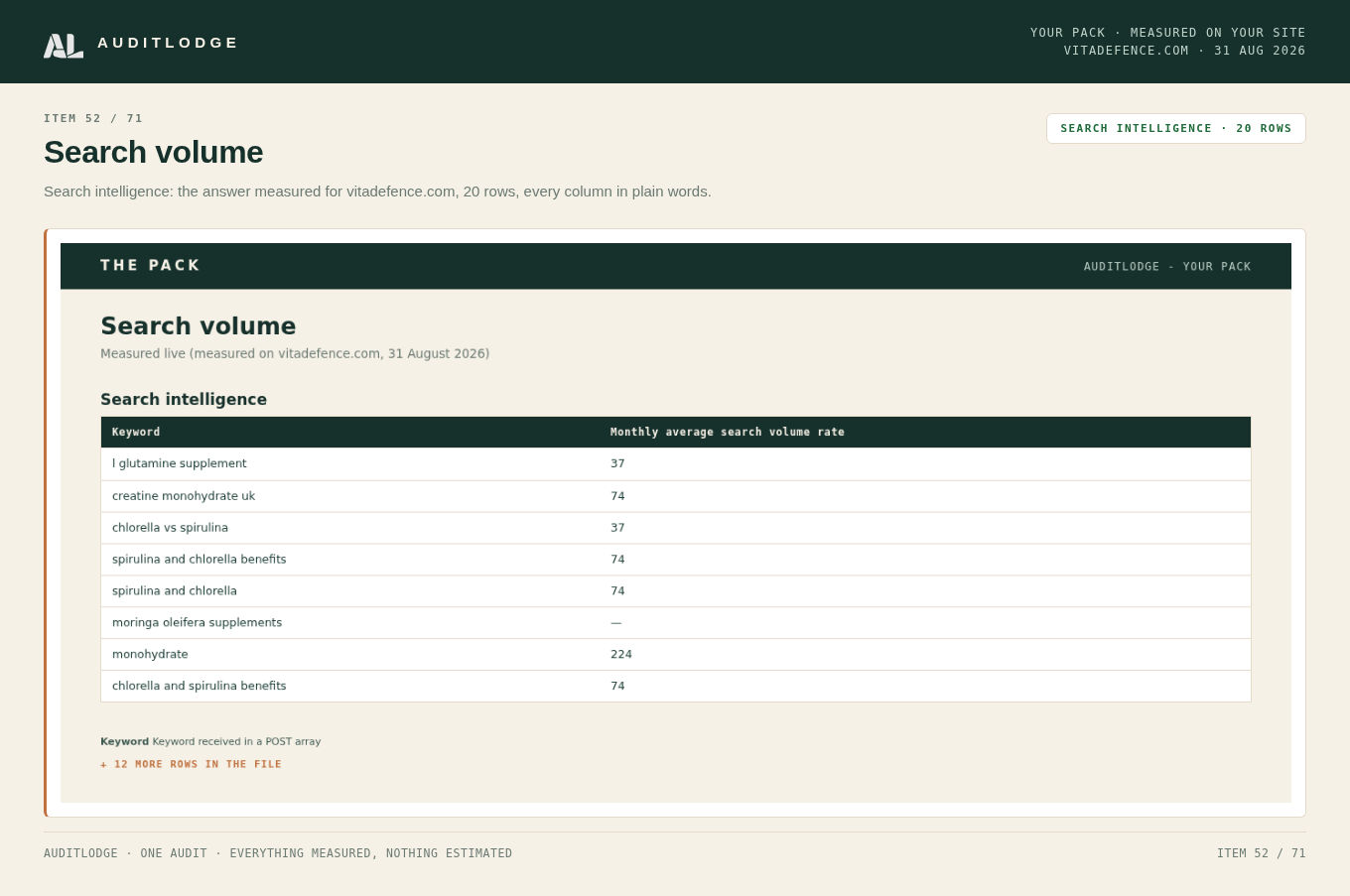
Task: Select the value 74 for creatine monohydrate uk
Action: pos(617,496)
